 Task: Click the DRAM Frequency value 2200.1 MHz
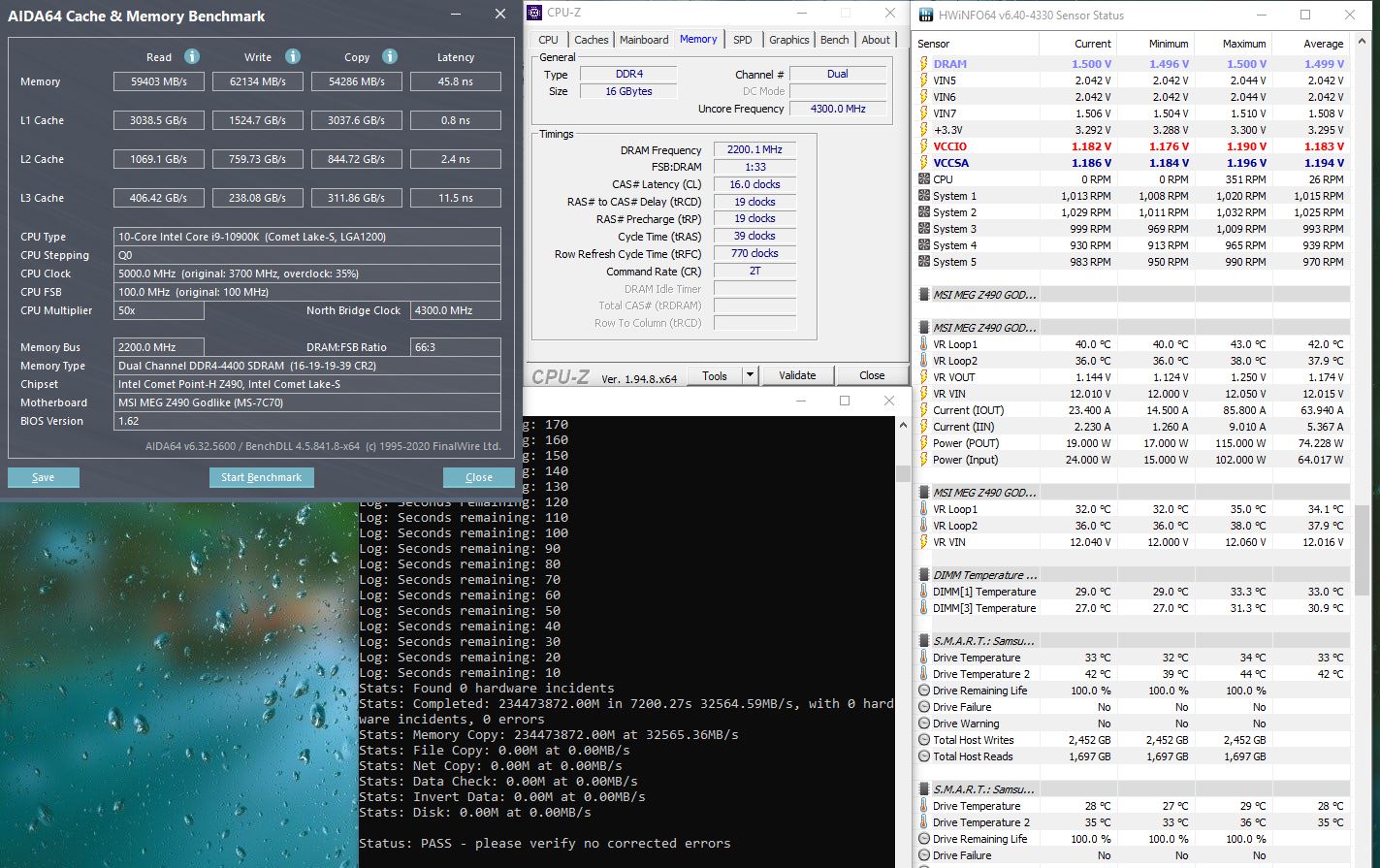(x=754, y=149)
